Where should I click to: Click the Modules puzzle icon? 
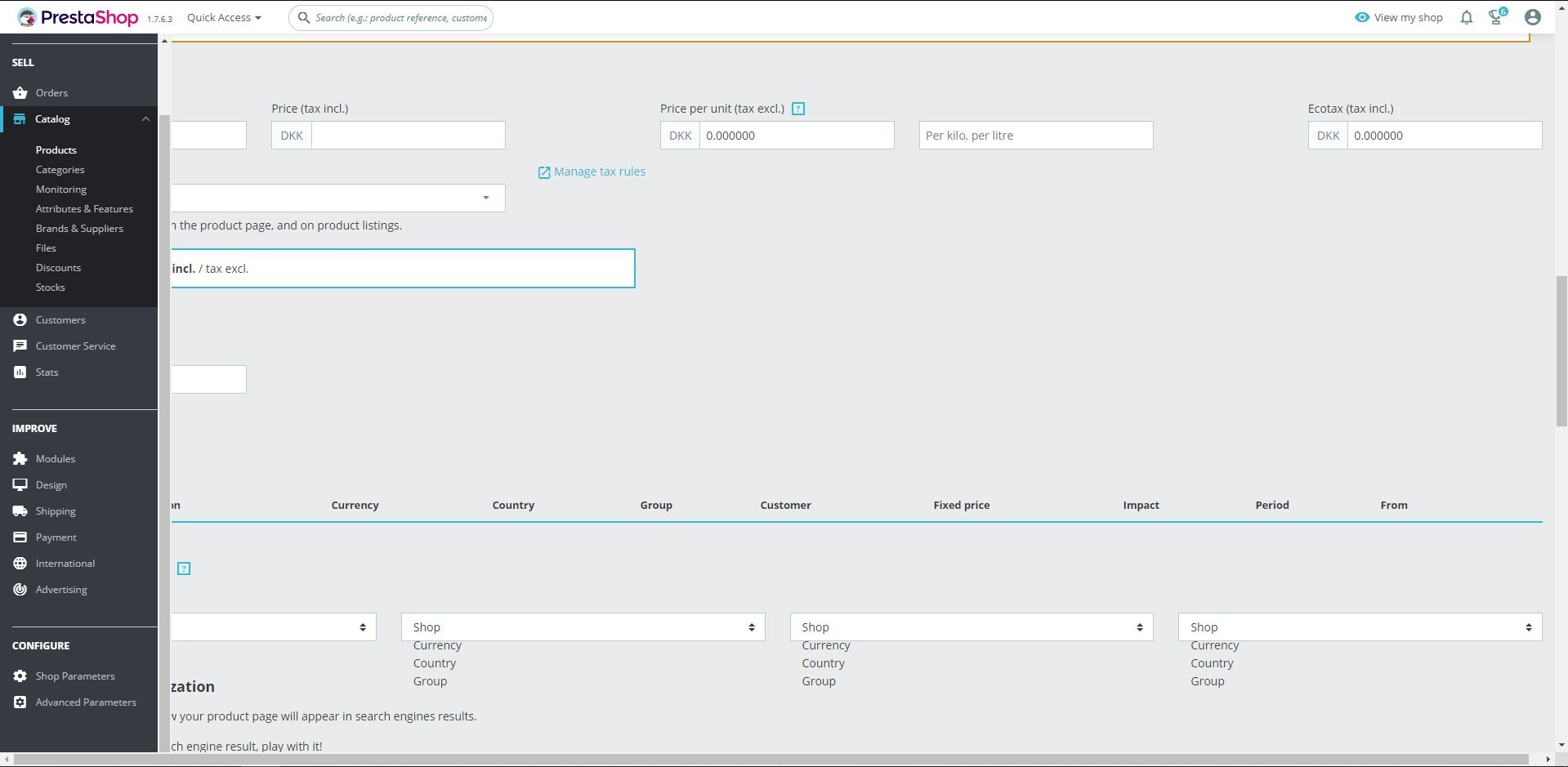tap(20, 459)
